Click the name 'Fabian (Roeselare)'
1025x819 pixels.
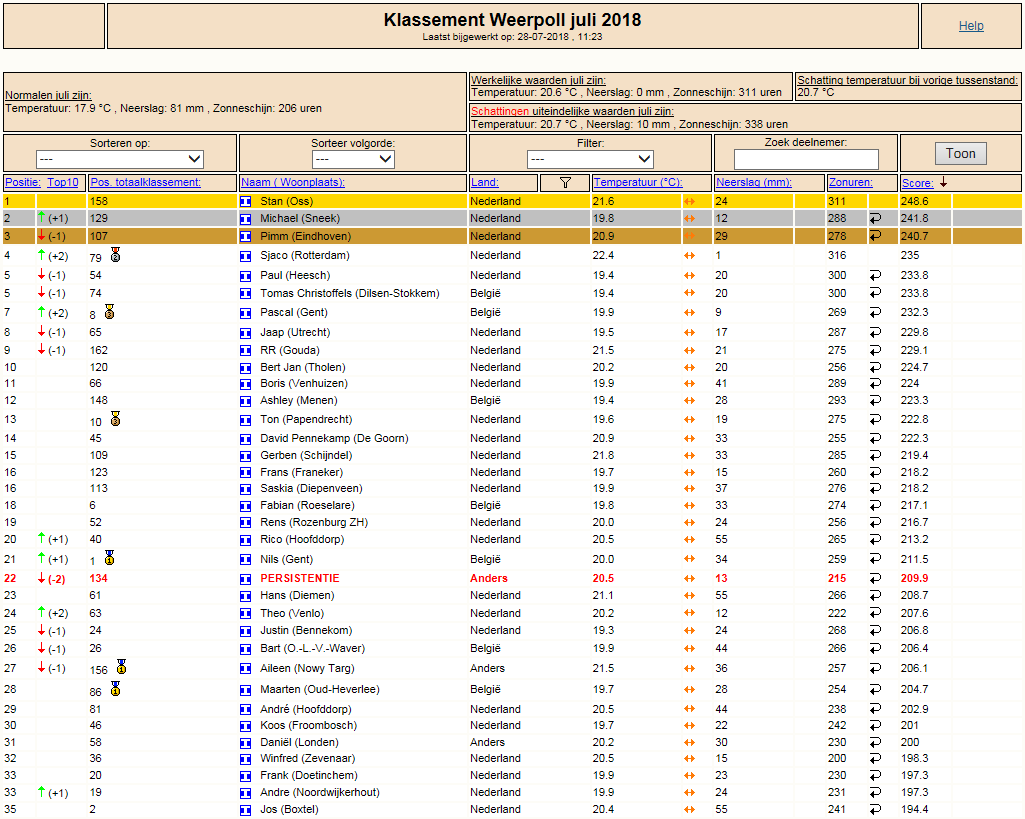click(307, 506)
